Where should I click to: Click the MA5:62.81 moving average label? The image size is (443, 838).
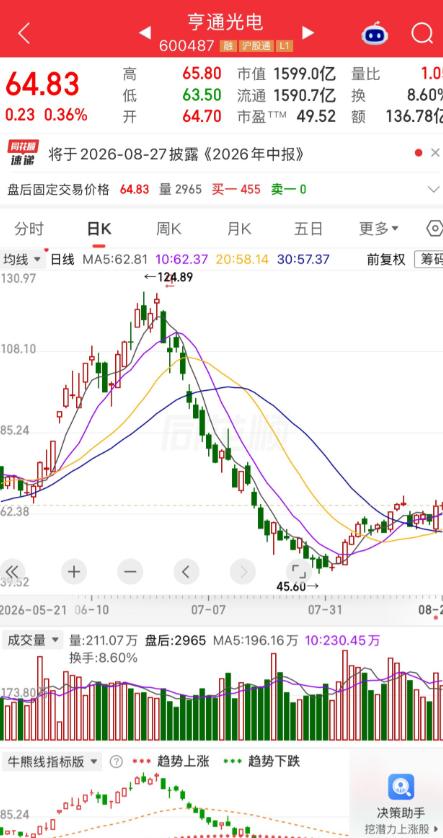[x=115, y=260]
